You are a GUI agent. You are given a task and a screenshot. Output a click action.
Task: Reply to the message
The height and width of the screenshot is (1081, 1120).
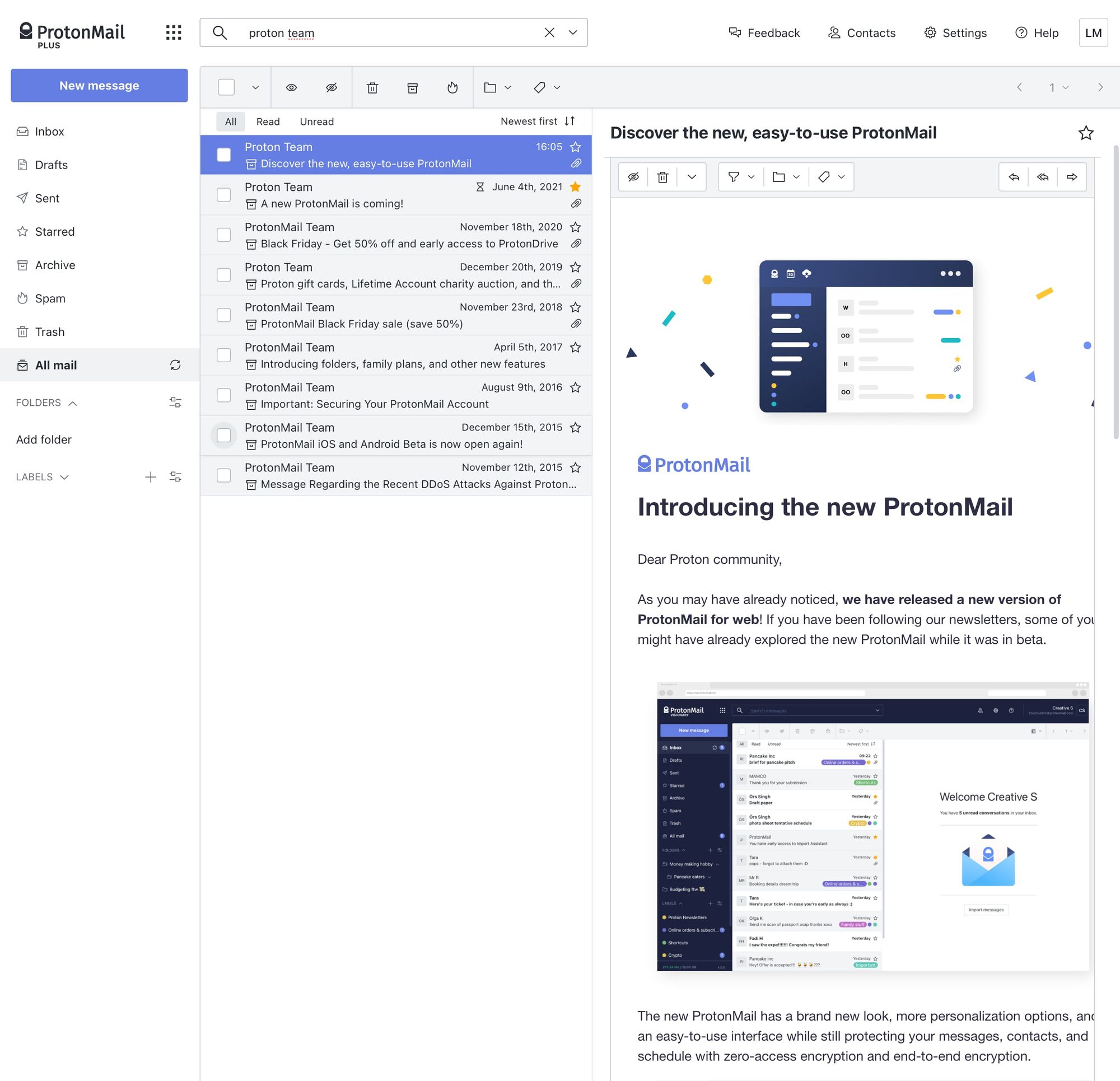(1014, 176)
